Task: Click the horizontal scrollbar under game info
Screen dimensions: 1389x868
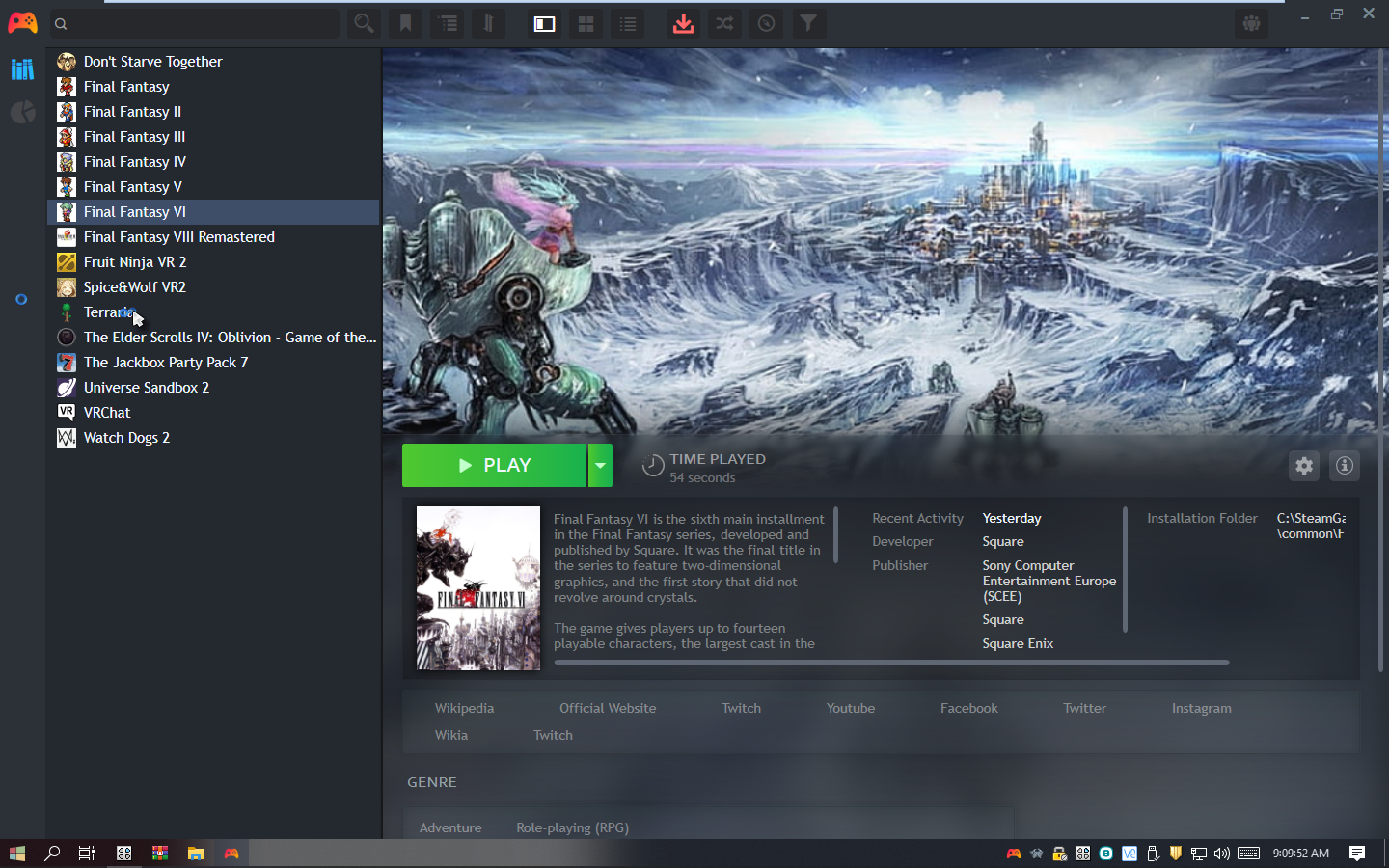Action: 891,663
